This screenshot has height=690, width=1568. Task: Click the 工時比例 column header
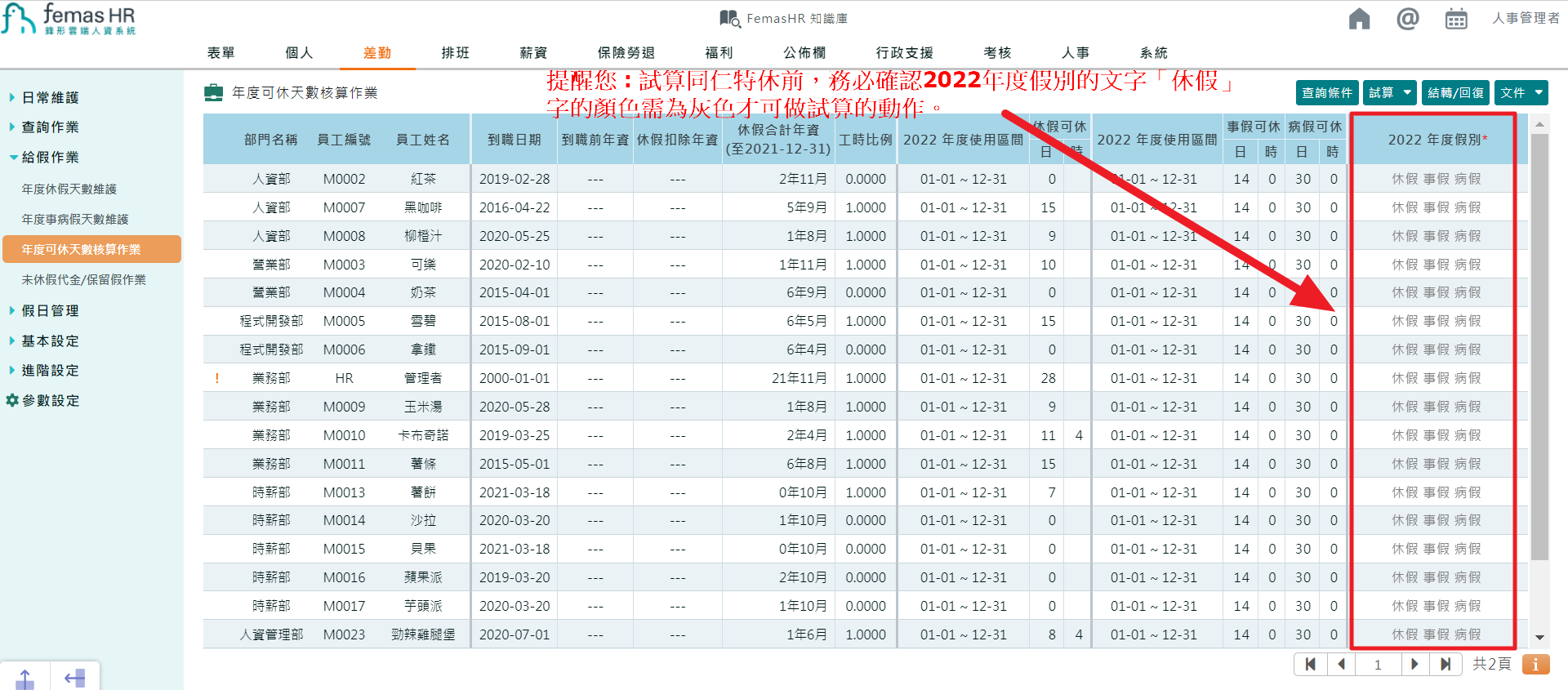(866, 140)
